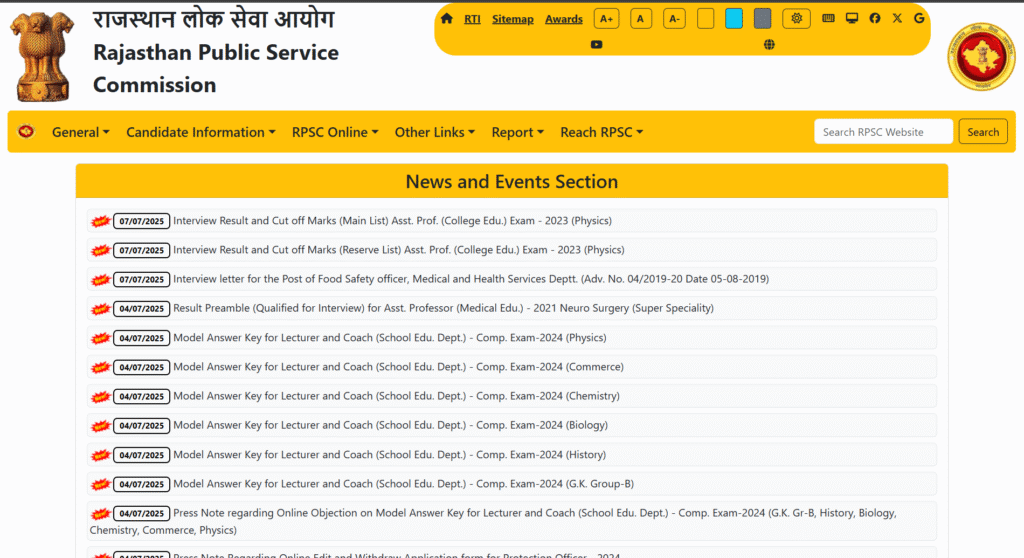Click 04/07/2025 date on Physics answer key
This screenshot has height=558, width=1024.
pos(142,338)
